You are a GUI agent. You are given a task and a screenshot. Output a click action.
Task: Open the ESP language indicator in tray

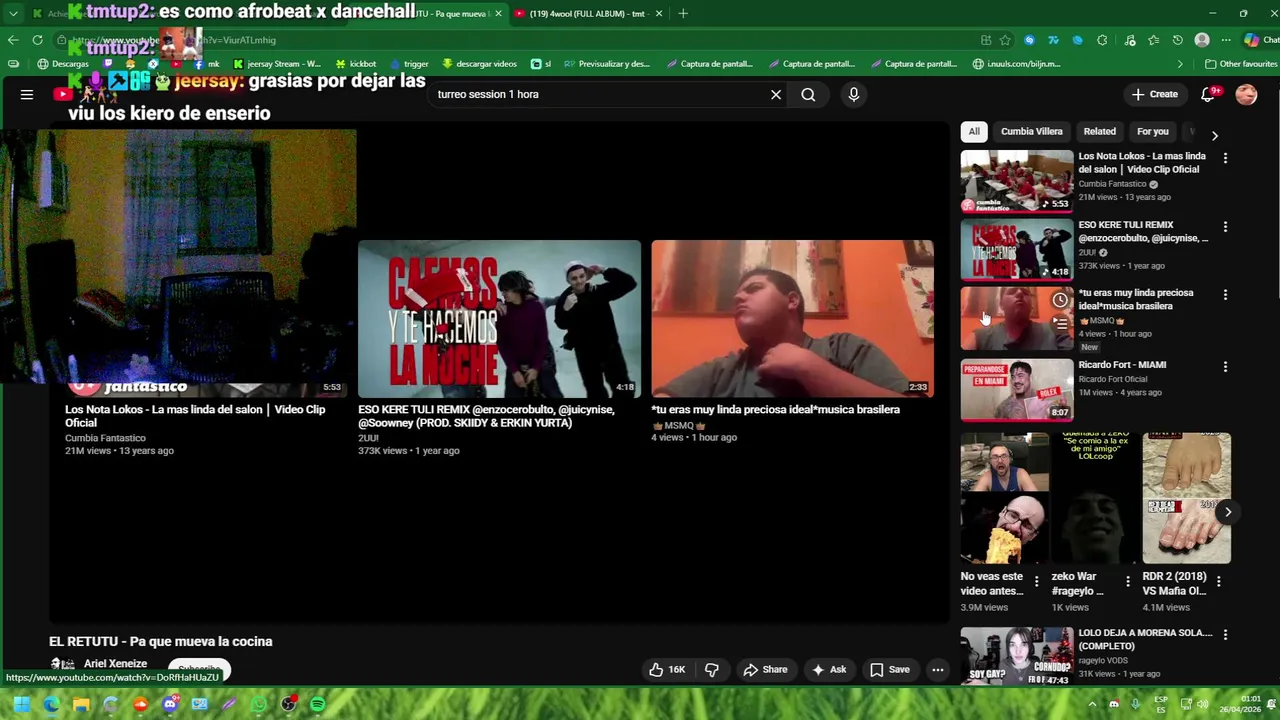coord(1161,705)
